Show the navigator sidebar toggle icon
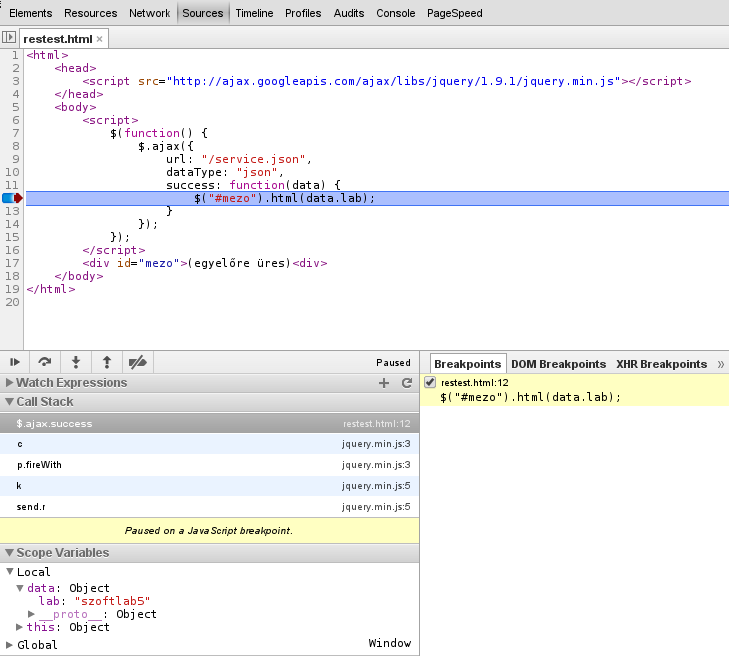The height and width of the screenshot is (656, 729). [x=9, y=37]
